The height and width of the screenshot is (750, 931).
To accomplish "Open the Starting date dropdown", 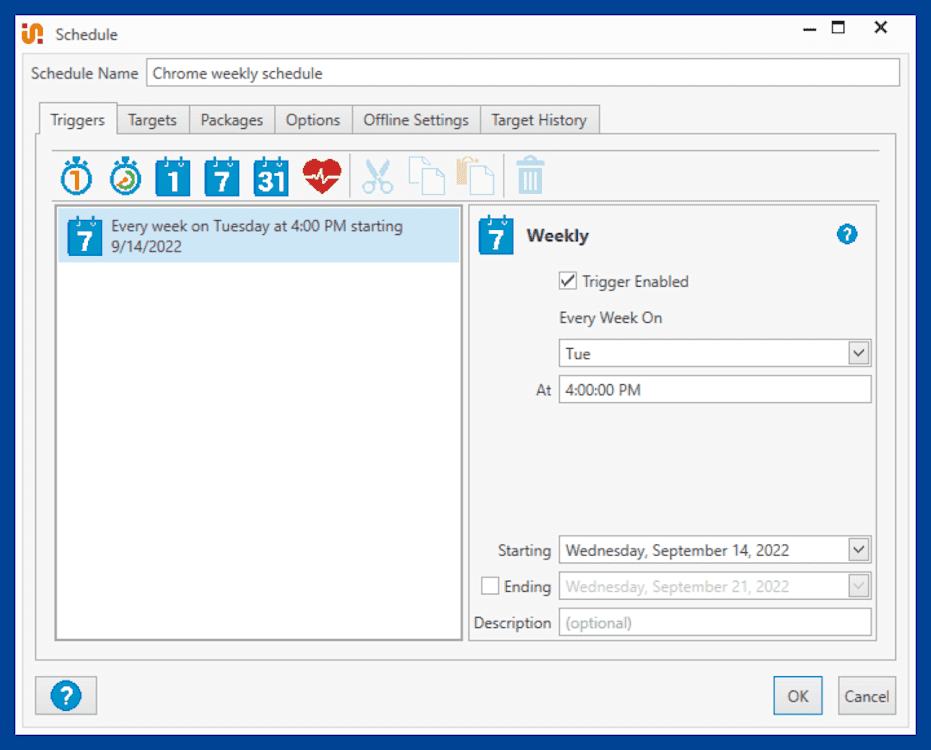I will [858, 549].
